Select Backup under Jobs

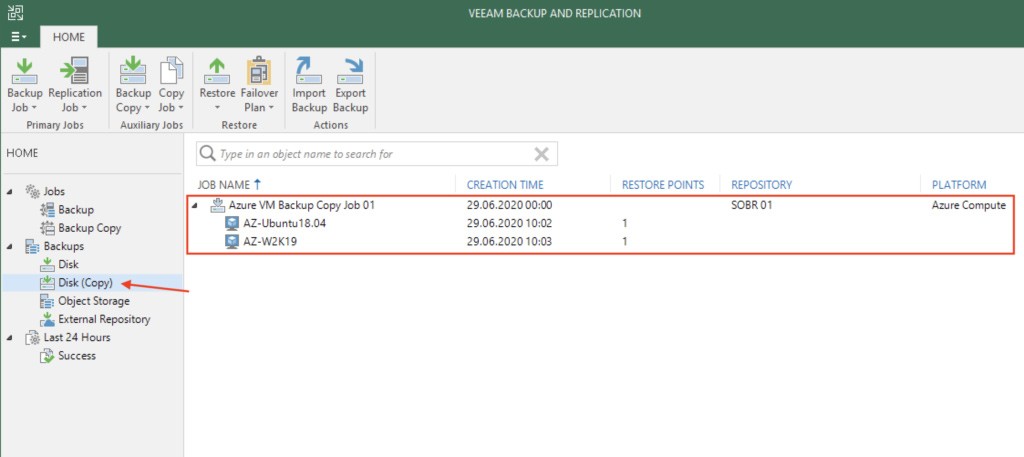pos(76,210)
